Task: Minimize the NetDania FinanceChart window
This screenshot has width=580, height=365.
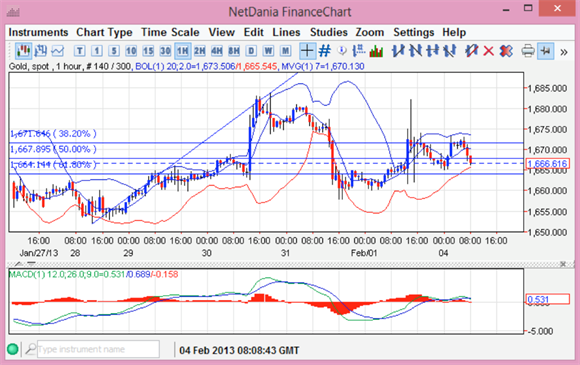Action: (506, 9)
